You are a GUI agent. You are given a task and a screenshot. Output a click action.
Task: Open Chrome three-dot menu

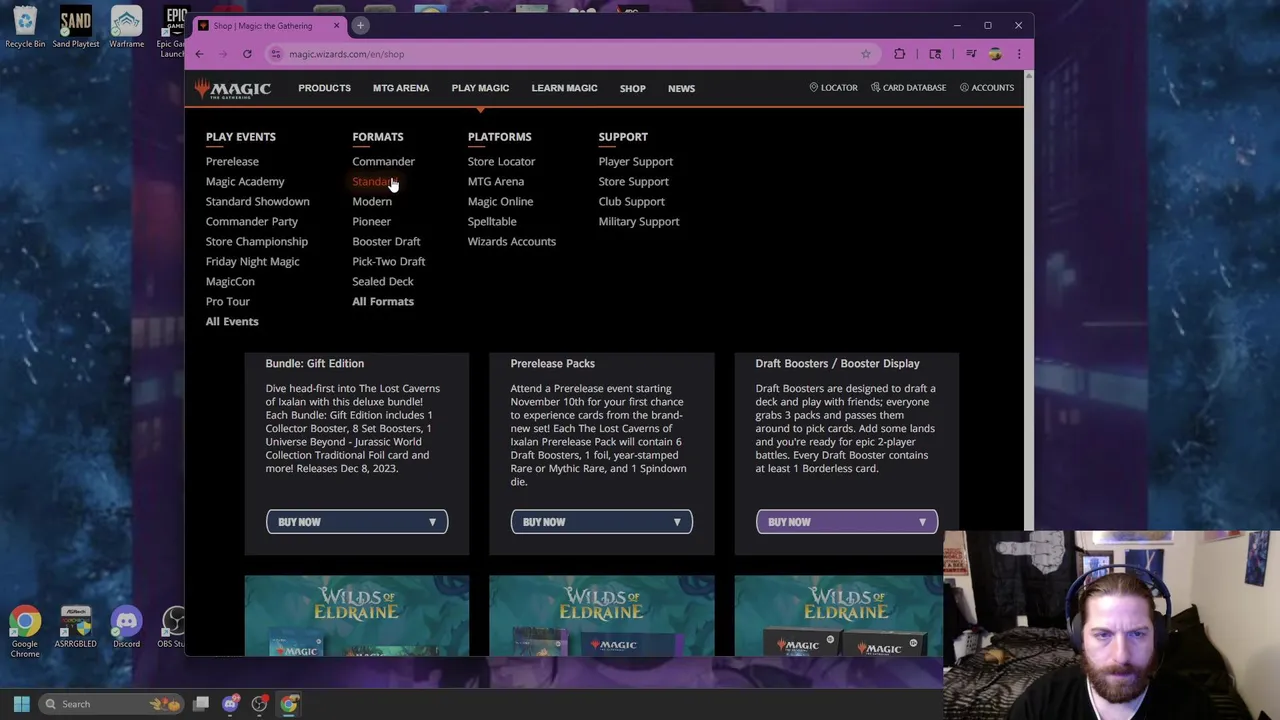pyautogui.click(x=1019, y=54)
